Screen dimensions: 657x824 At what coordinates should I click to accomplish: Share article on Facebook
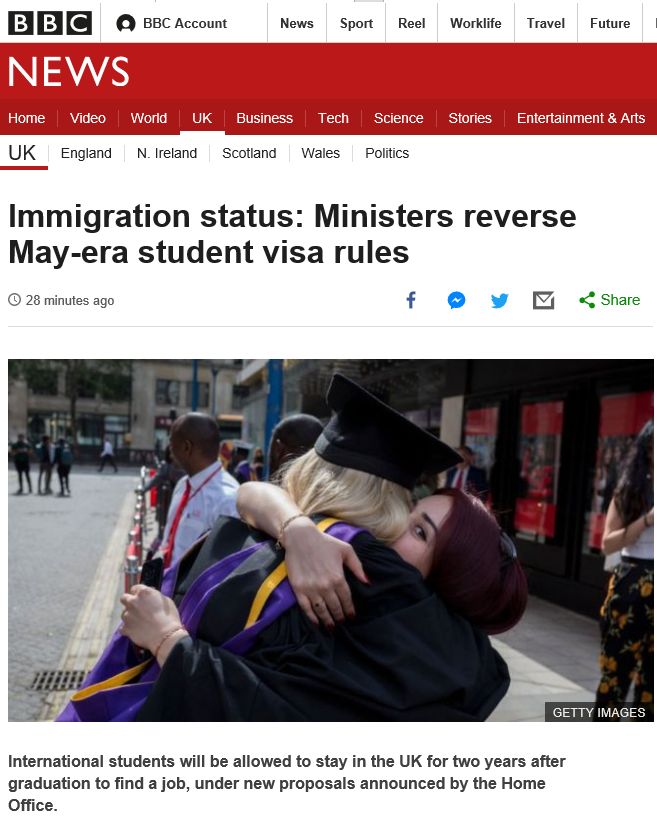(x=411, y=300)
